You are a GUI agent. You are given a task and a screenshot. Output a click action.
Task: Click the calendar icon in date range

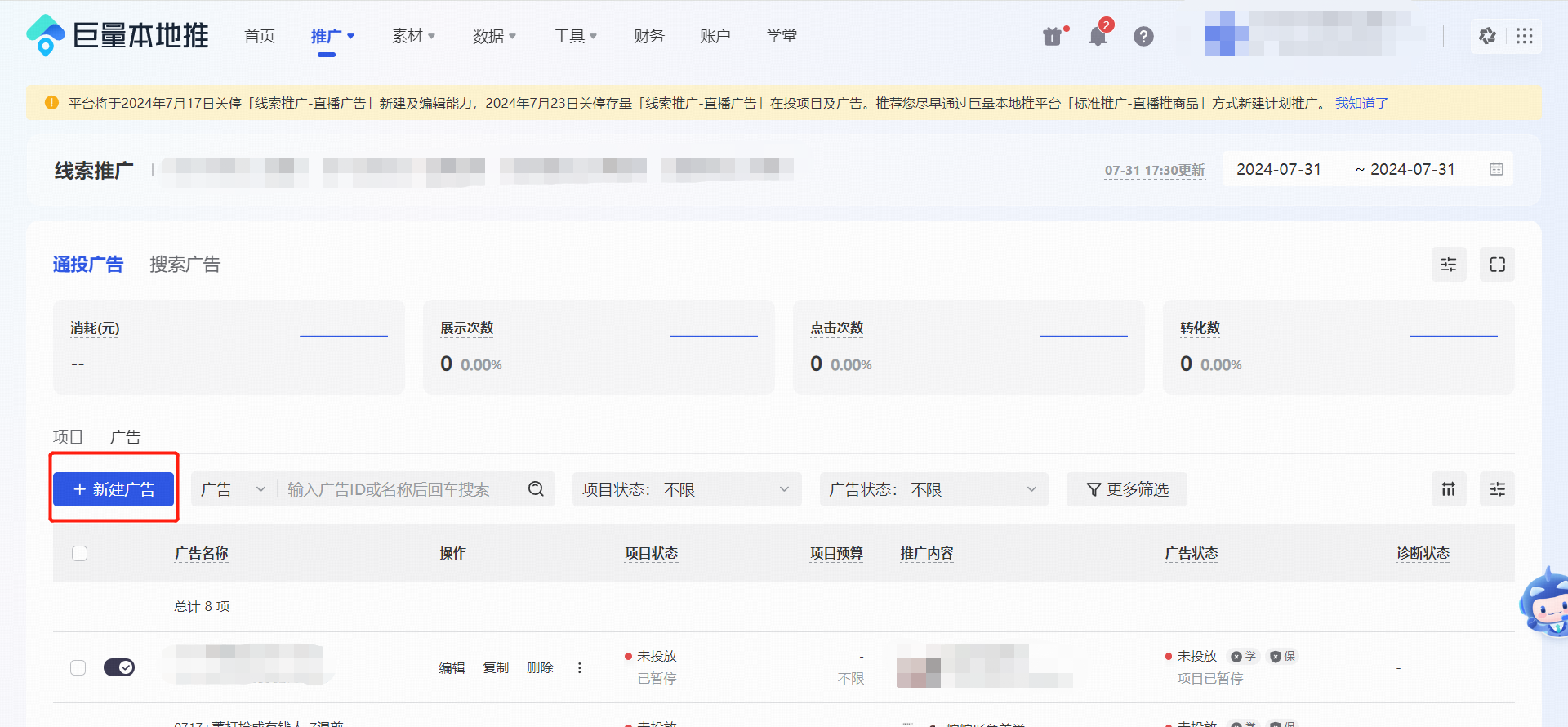coord(1496,169)
